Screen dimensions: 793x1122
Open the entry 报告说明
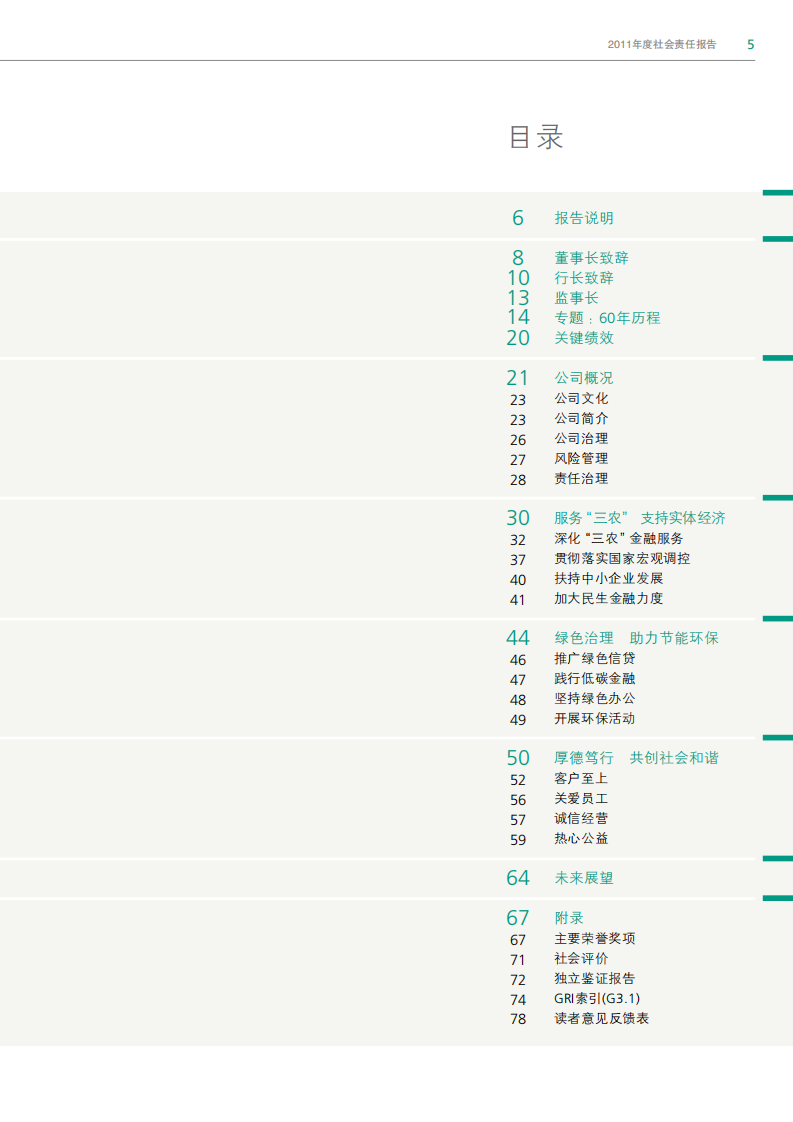point(584,218)
